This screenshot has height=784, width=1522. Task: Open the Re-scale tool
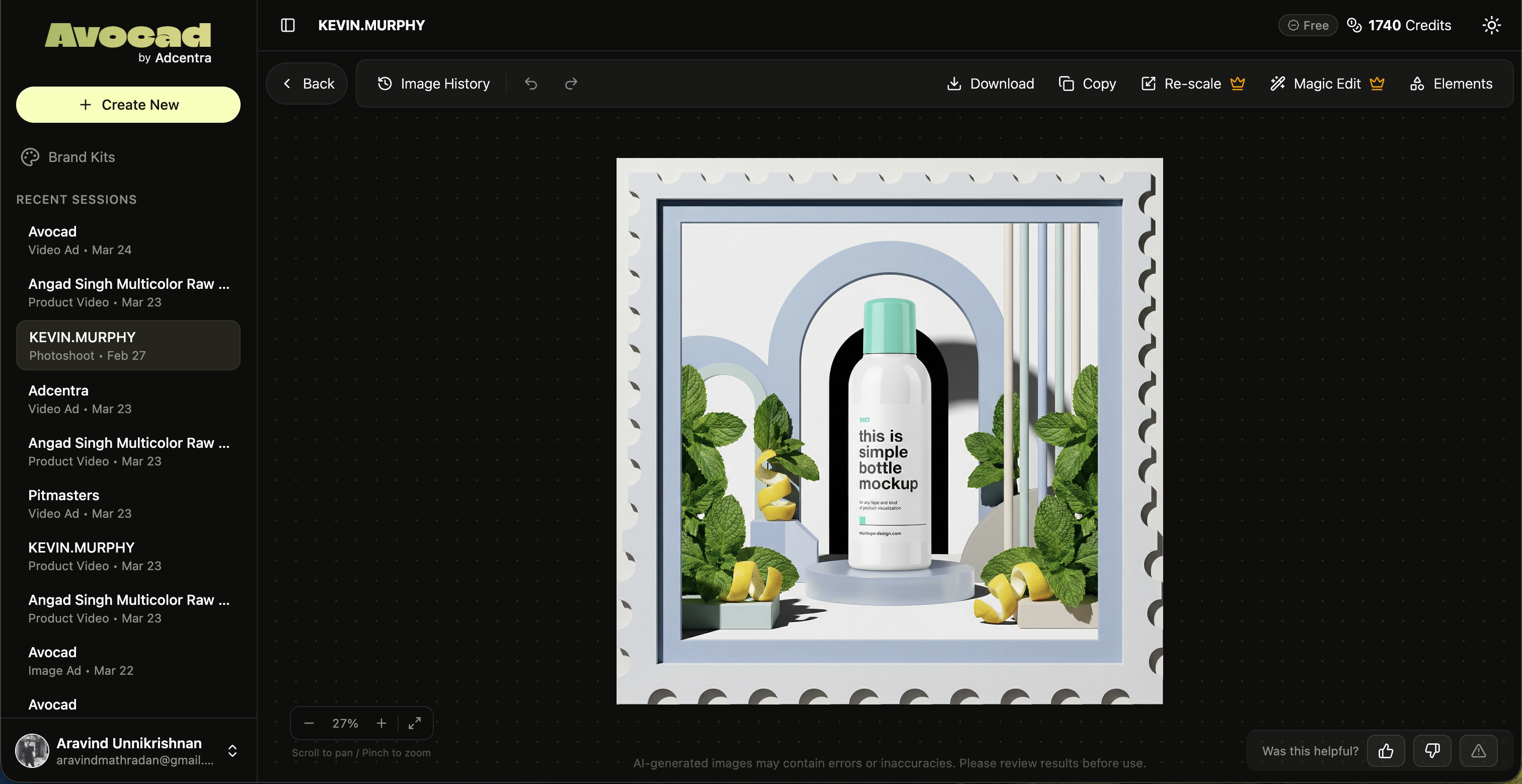click(1193, 84)
